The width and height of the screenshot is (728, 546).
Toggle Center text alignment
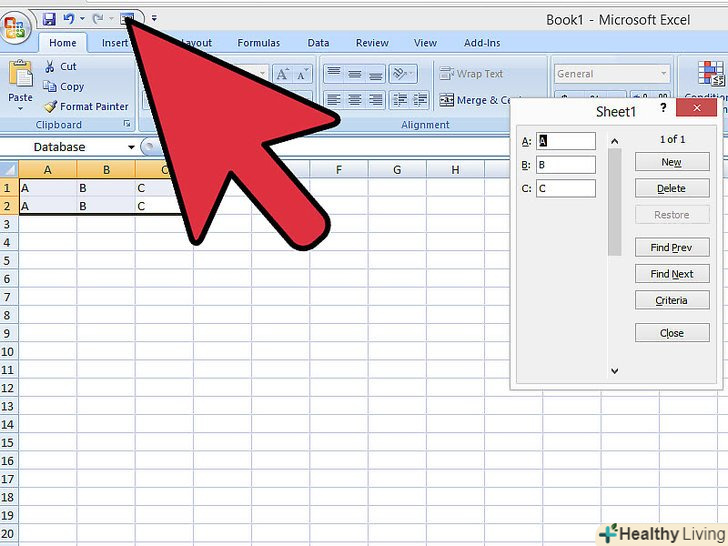(354, 100)
